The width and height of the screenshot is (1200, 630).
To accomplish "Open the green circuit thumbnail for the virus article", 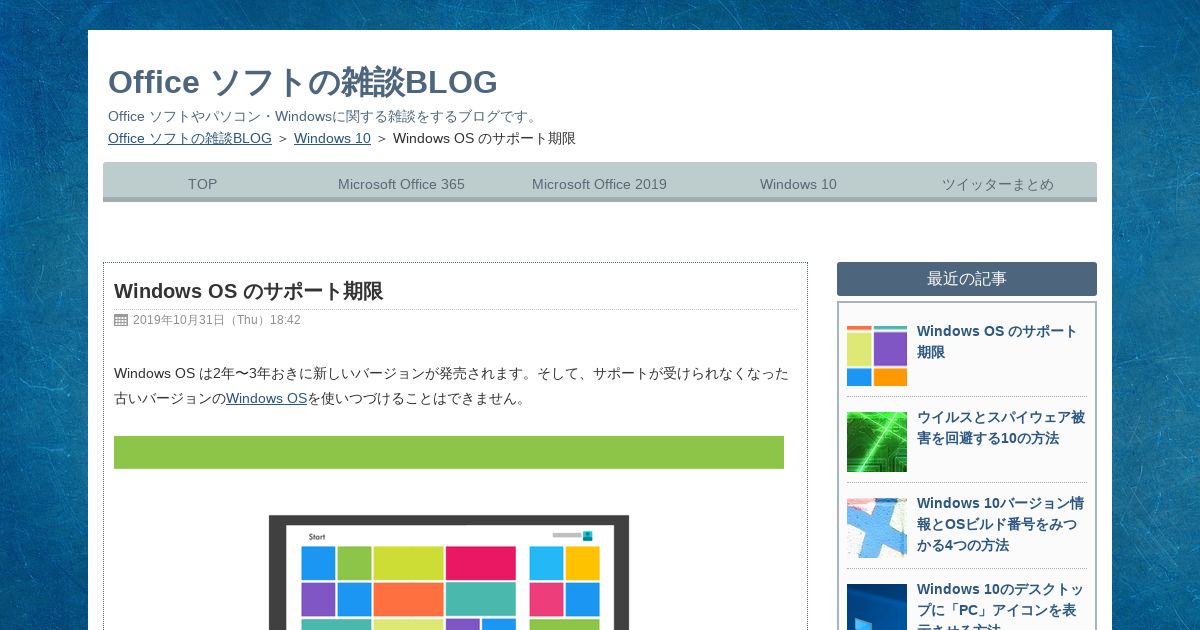I will 877,442.
